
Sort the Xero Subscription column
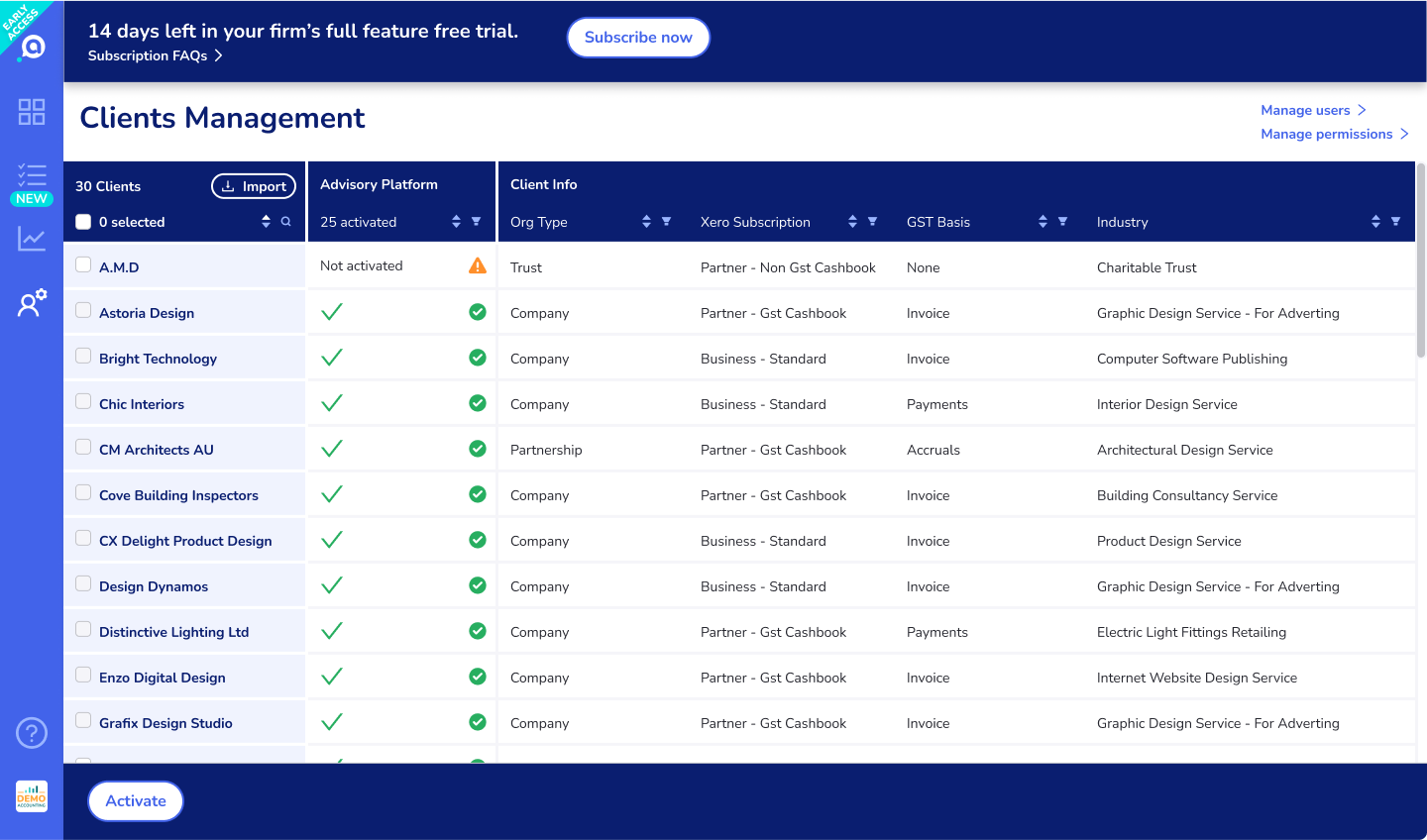[x=852, y=222]
